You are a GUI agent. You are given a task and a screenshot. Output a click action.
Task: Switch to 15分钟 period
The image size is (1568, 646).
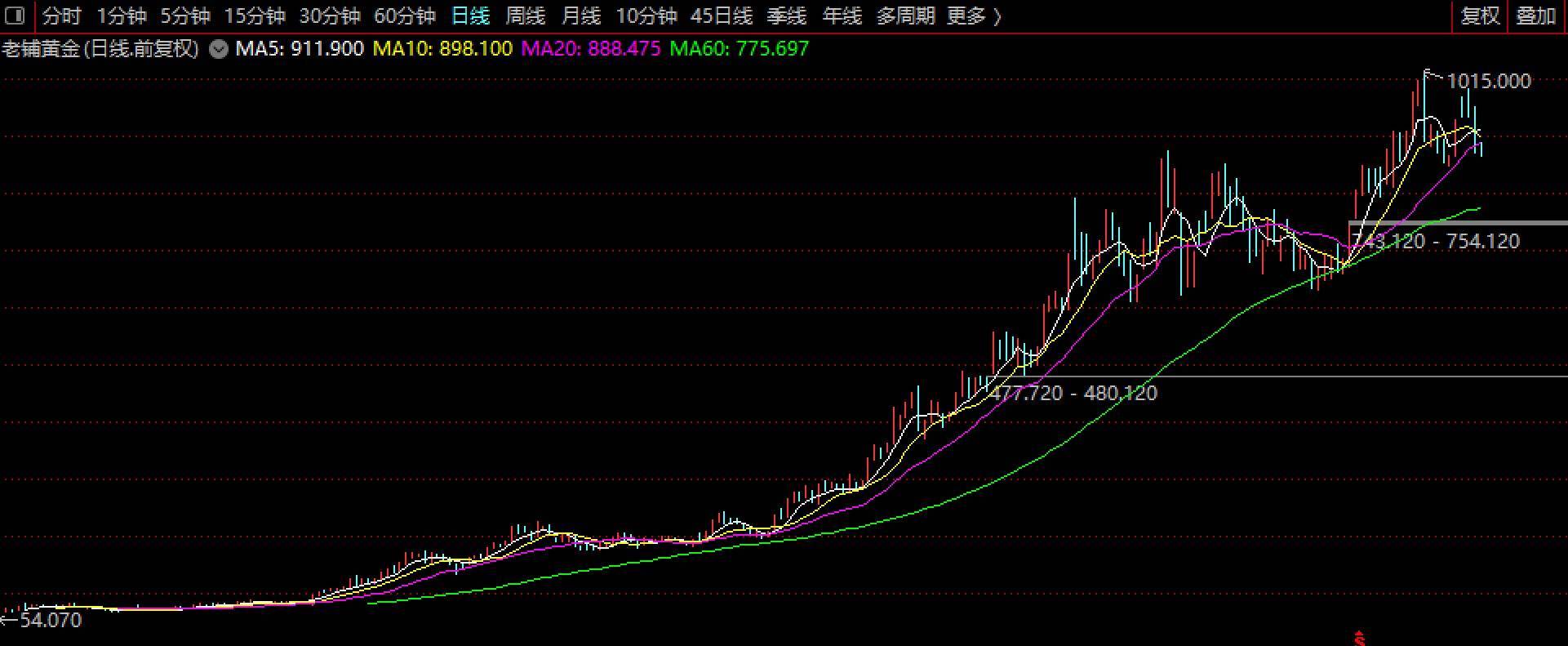[255, 16]
